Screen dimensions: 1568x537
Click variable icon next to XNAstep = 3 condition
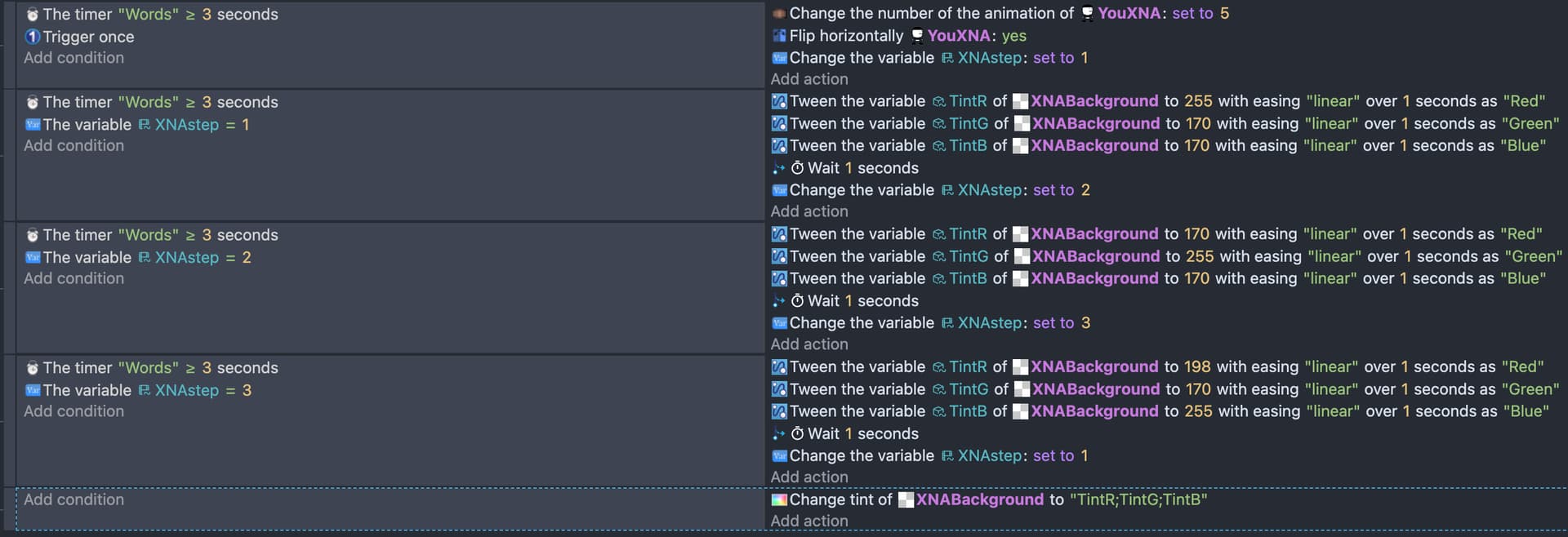coord(33,391)
